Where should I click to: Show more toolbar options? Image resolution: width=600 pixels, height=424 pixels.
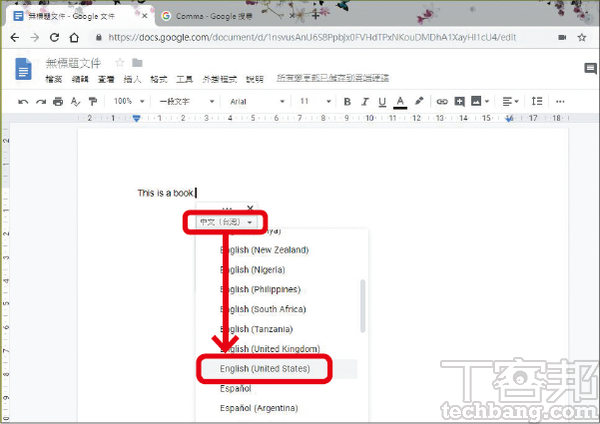(560, 101)
